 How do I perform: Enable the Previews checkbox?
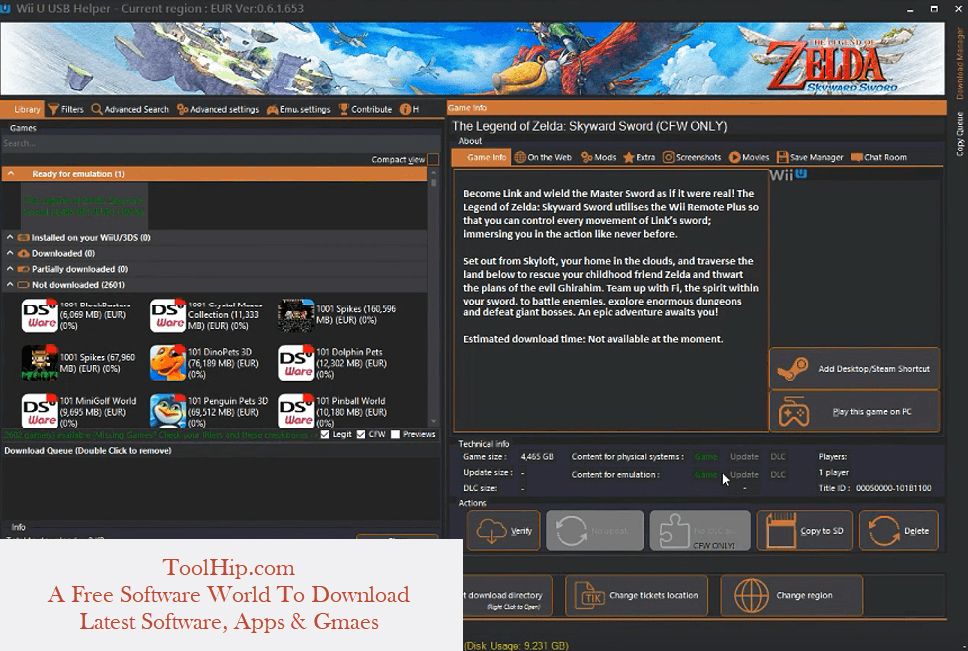(396, 434)
